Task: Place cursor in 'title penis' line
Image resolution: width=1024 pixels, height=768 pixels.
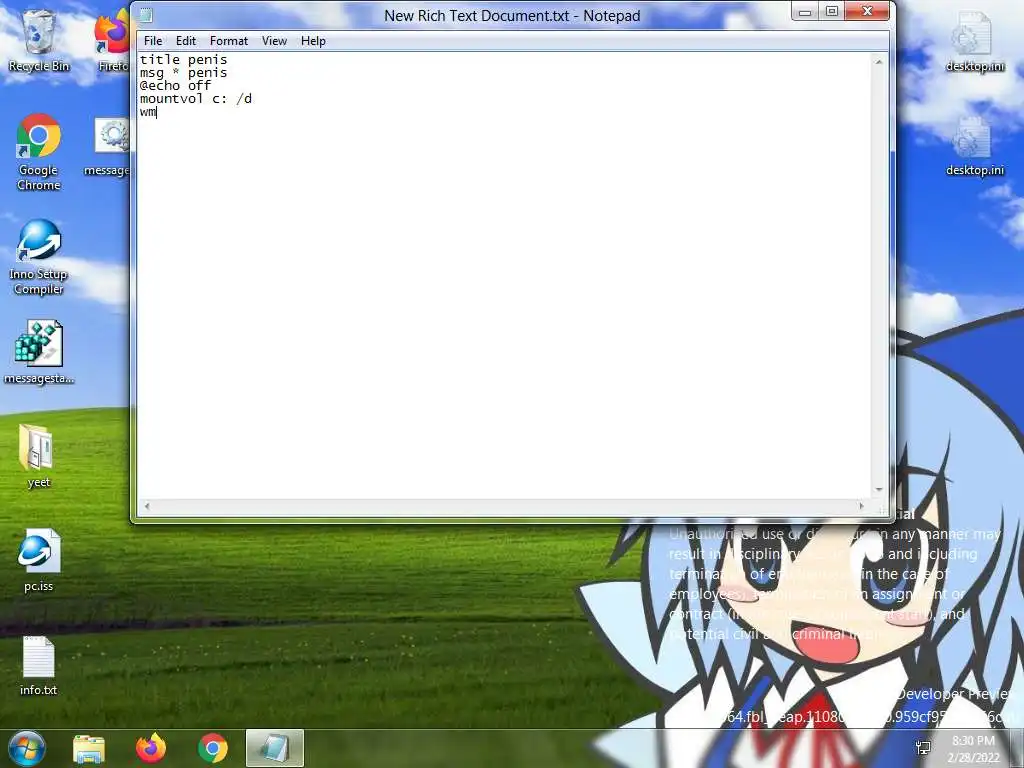Action: coord(184,59)
